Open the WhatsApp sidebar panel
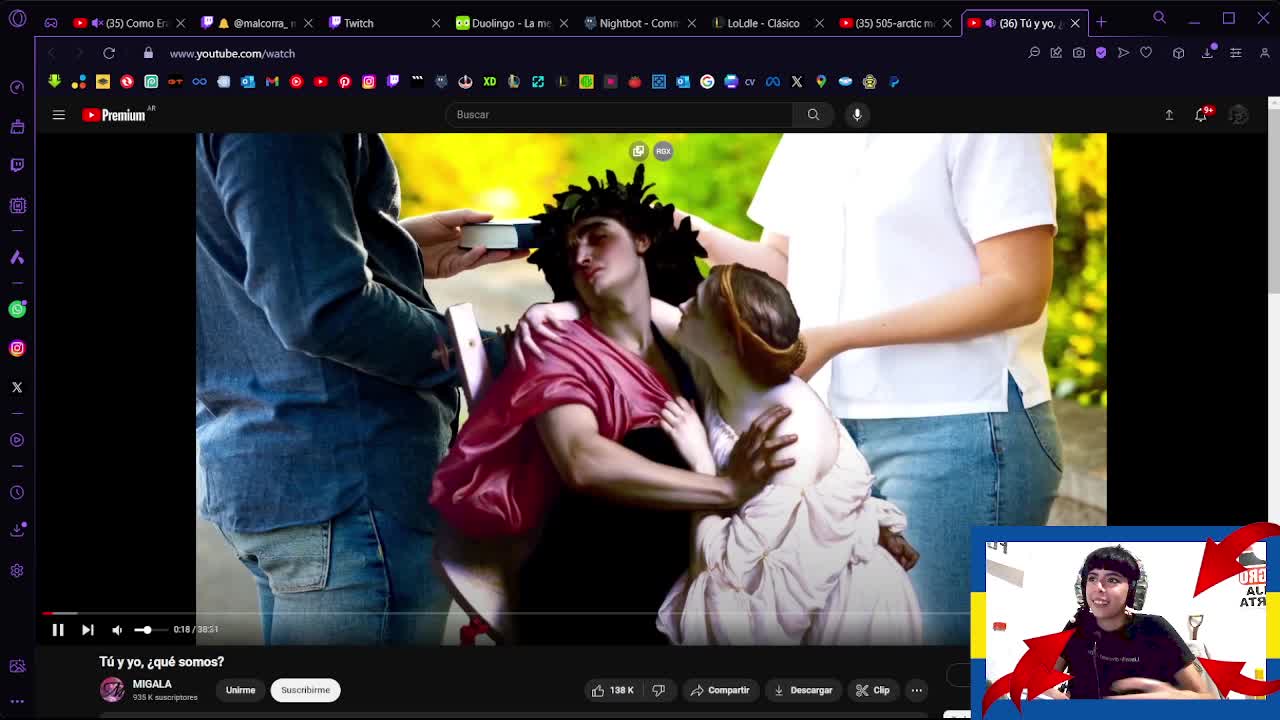This screenshot has height=720, width=1280. pos(17,309)
